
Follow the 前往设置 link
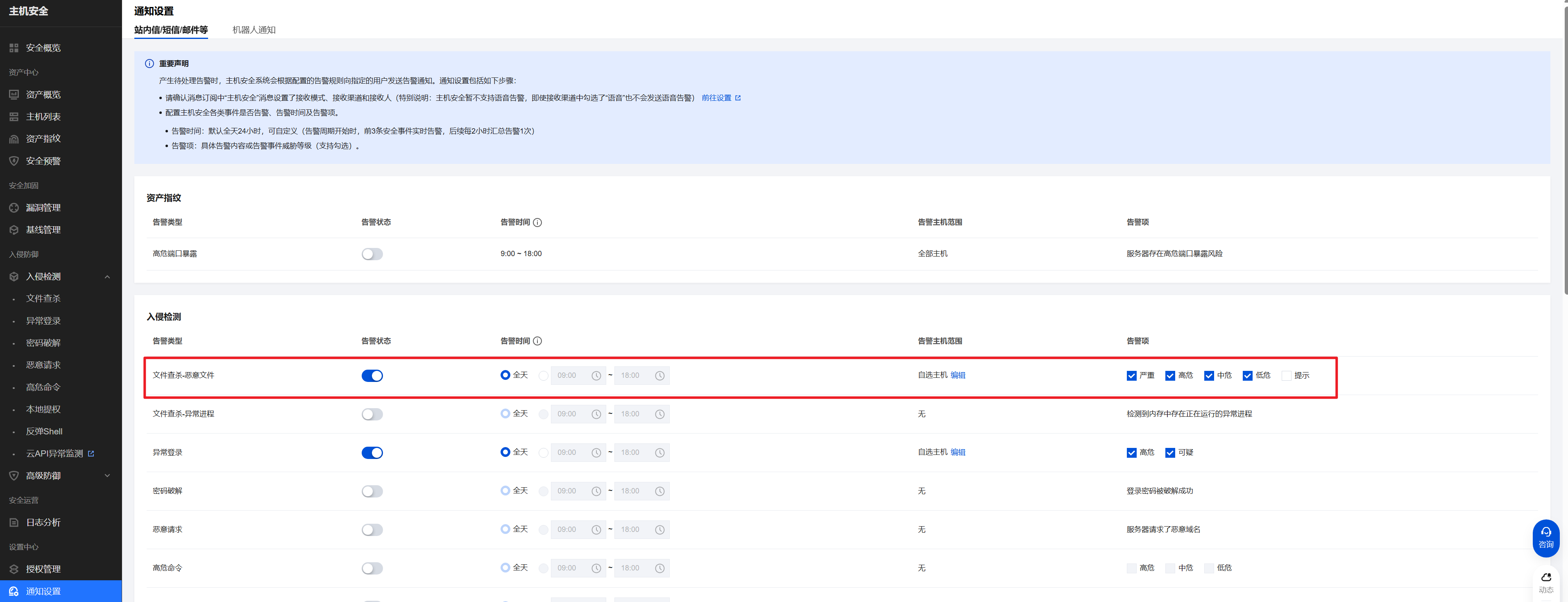tap(716, 98)
